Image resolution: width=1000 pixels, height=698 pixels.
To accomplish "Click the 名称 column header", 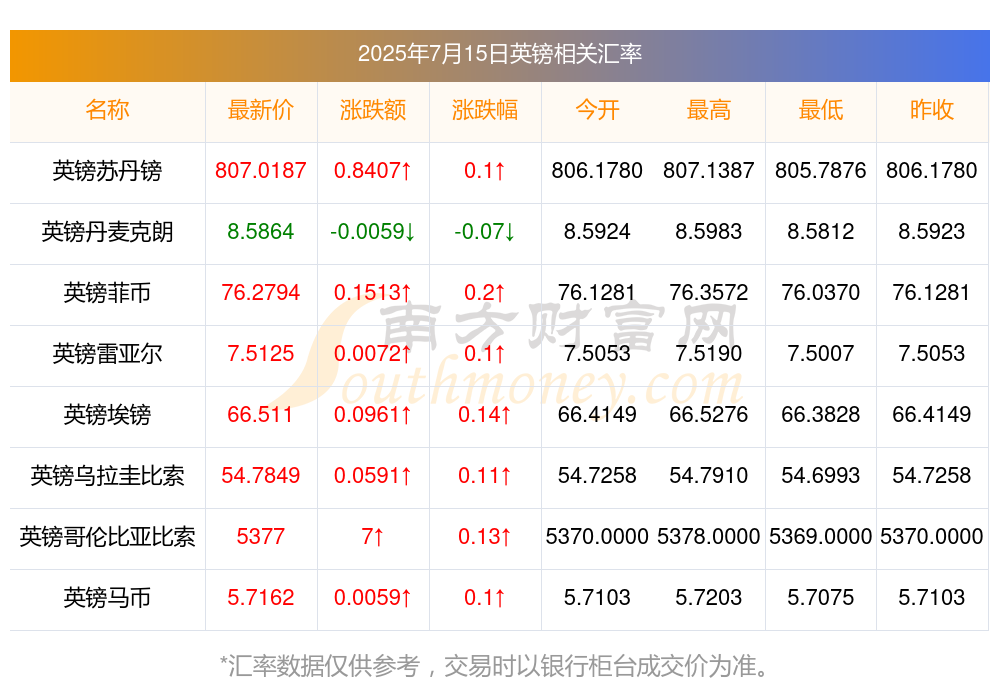I will [x=107, y=110].
